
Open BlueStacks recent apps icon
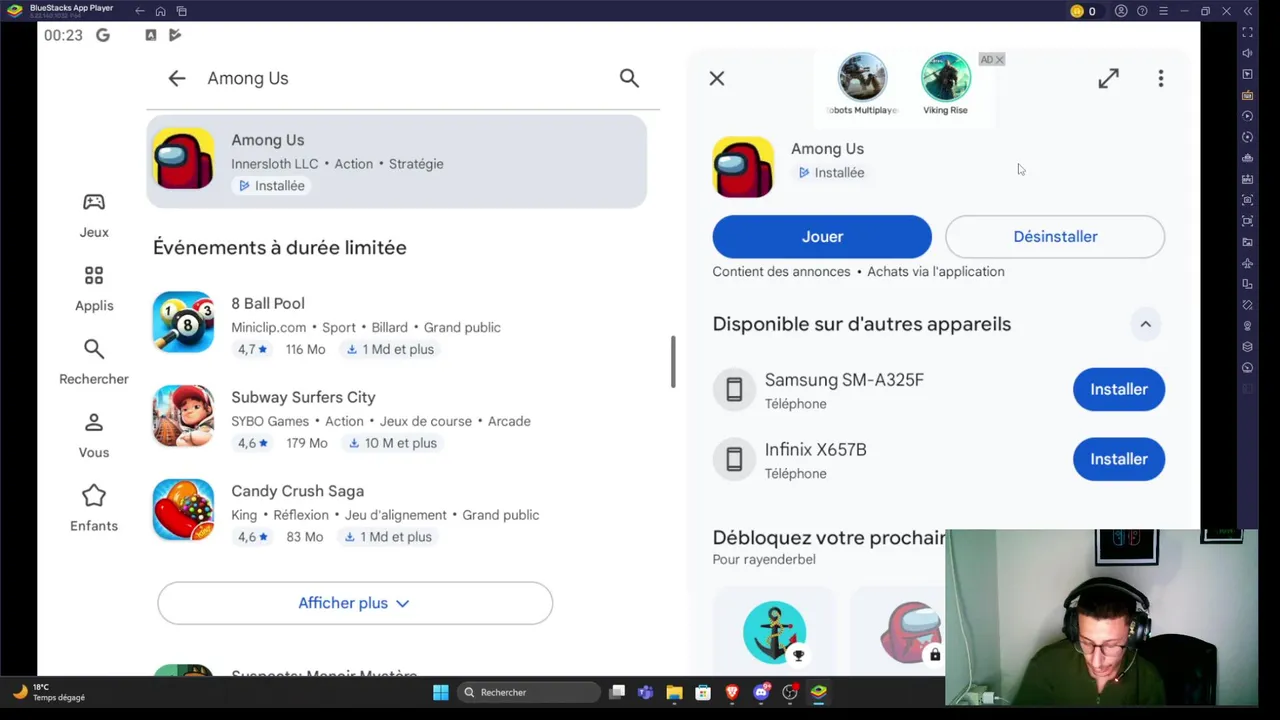tap(181, 11)
